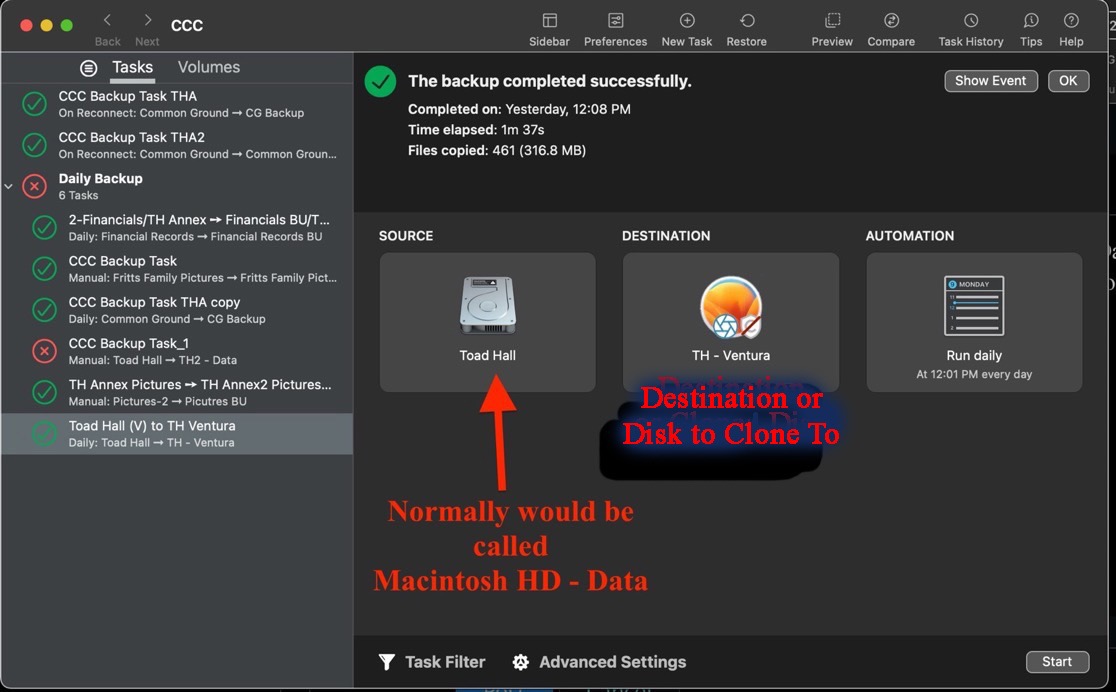Switch to the Volumes tab
The width and height of the screenshot is (1116, 692).
click(x=209, y=67)
